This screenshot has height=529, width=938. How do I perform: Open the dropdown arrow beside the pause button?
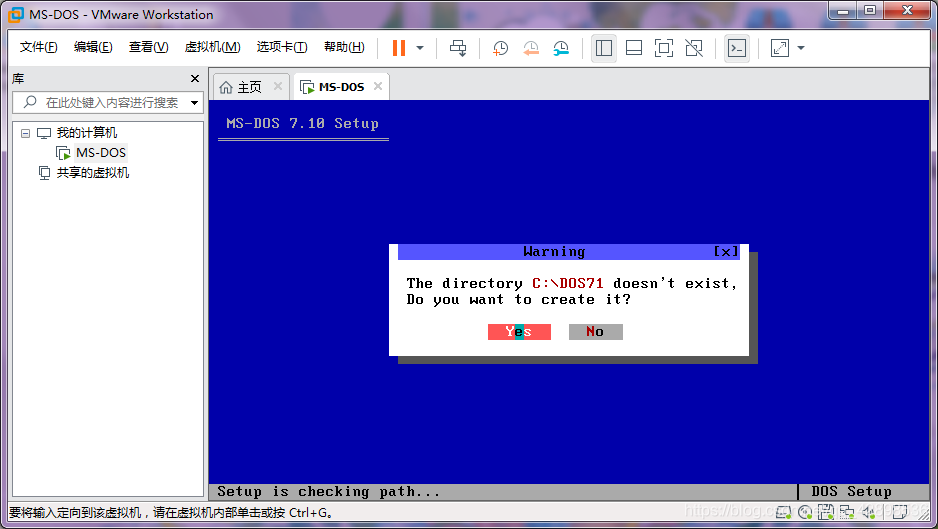click(x=420, y=48)
